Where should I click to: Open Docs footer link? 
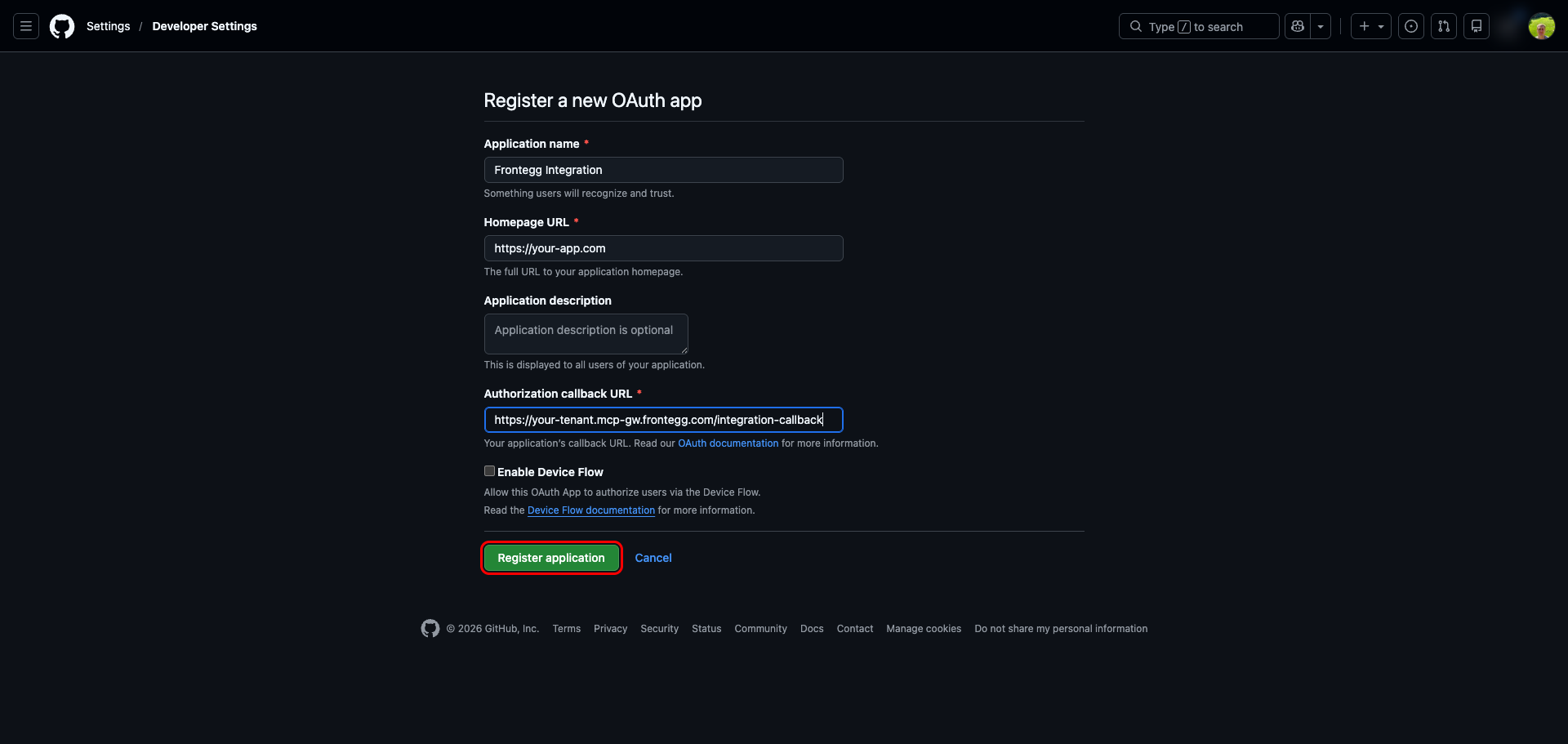point(812,629)
